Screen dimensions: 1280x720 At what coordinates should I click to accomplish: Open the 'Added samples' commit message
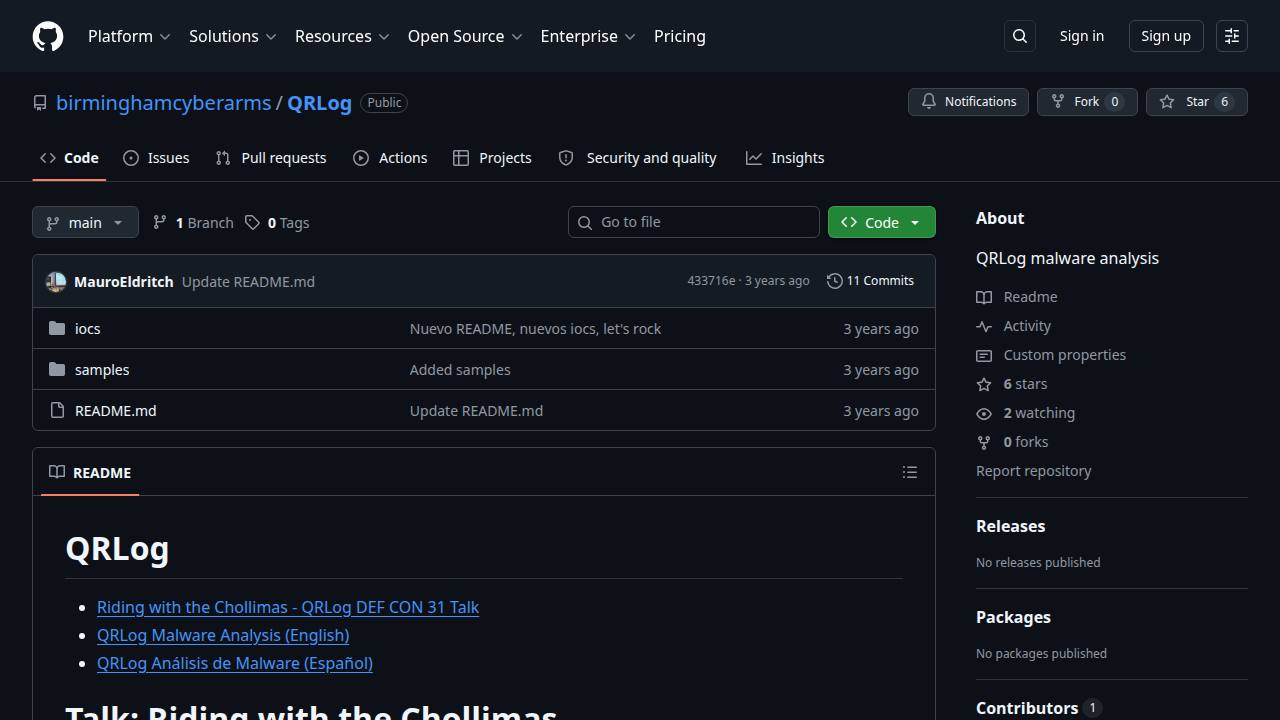click(460, 369)
